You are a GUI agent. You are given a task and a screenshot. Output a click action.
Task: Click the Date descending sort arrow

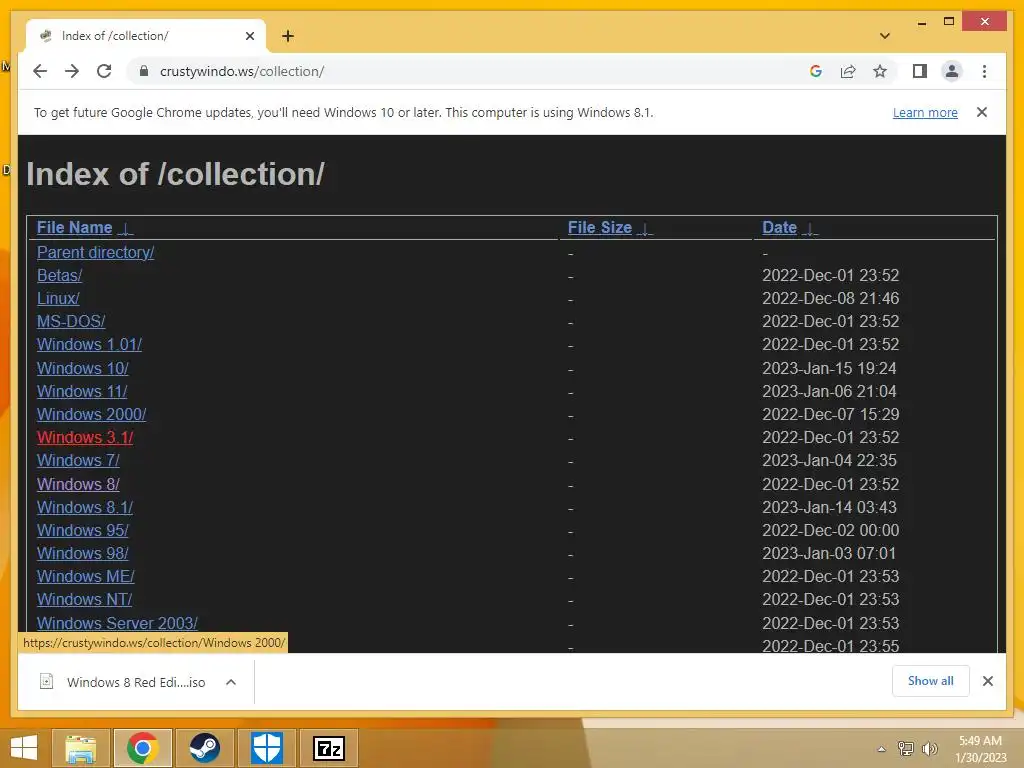coord(810,229)
